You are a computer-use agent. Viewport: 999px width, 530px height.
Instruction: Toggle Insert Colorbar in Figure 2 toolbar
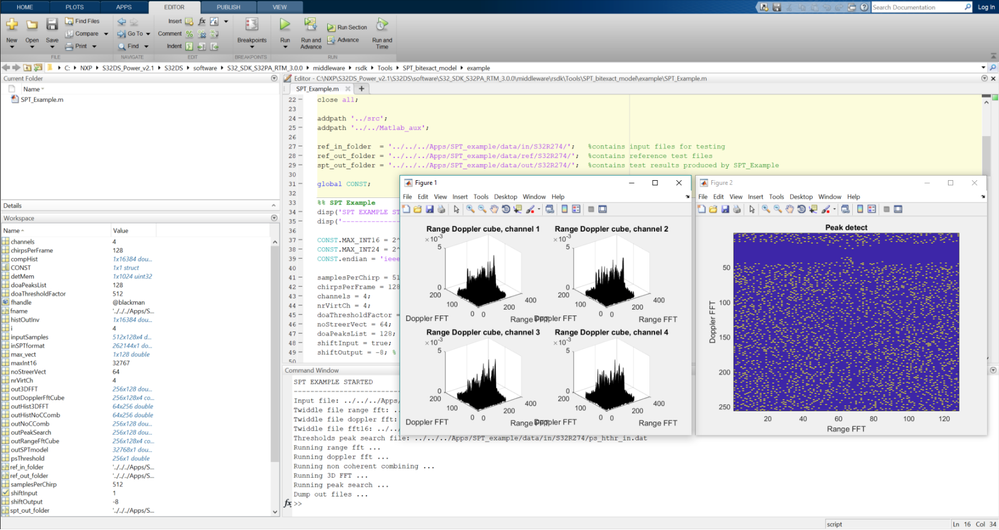click(859, 210)
